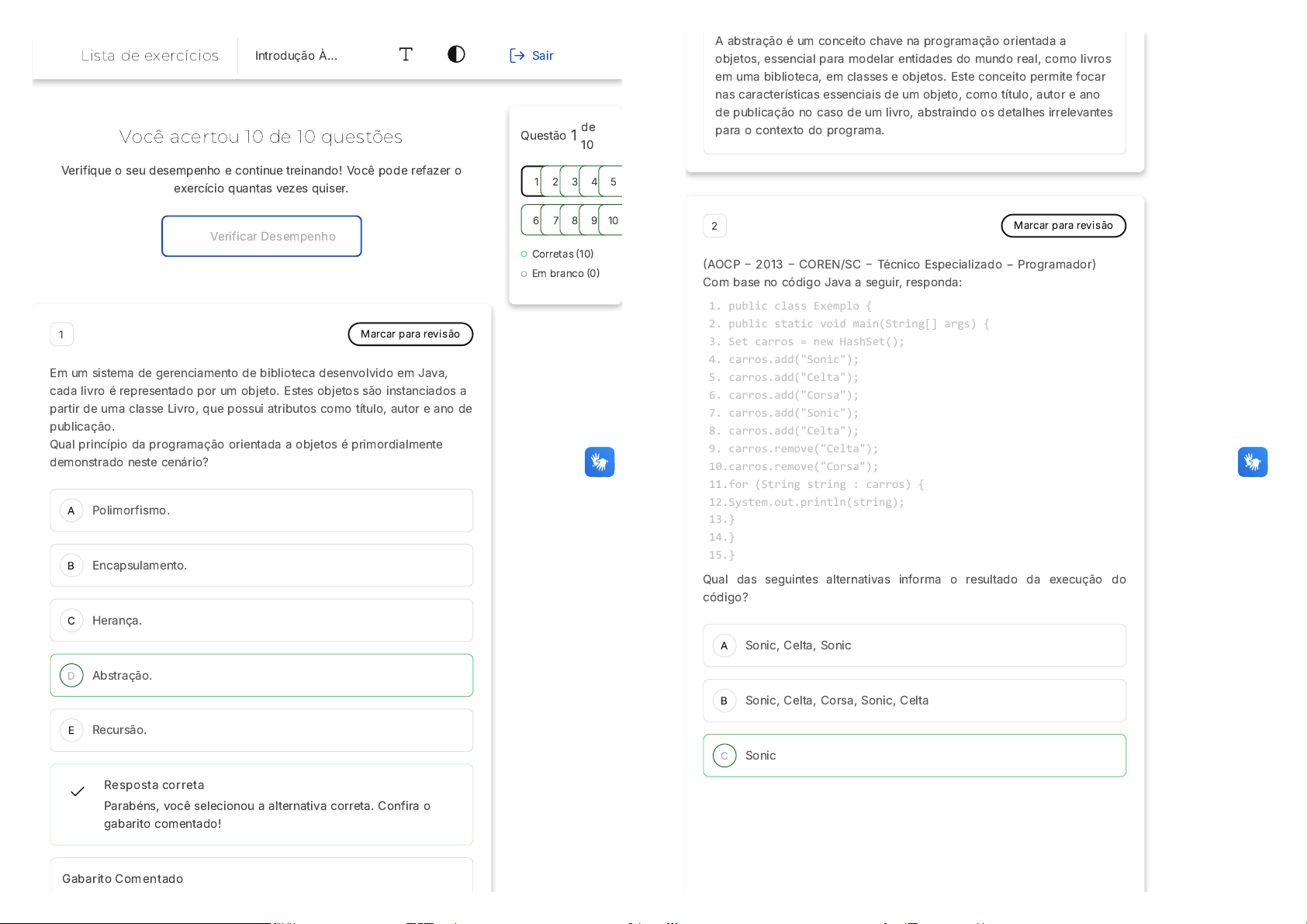Mark question 2 for review
The image size is (1307, 924).
point(1063,226)
